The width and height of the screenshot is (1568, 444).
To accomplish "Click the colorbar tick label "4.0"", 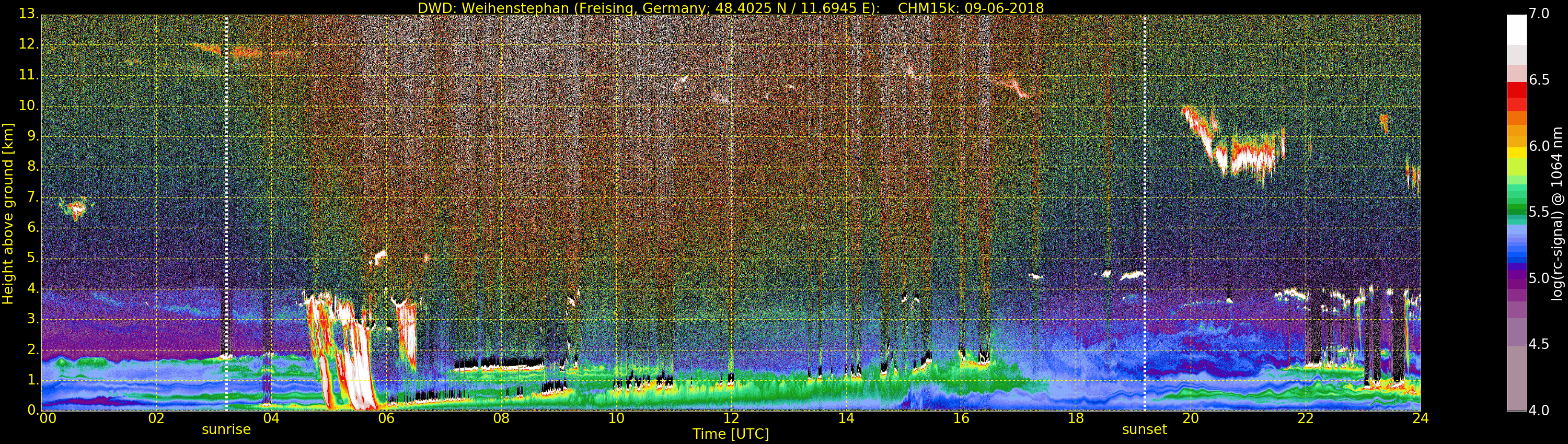I will (x=1539, y=411).
